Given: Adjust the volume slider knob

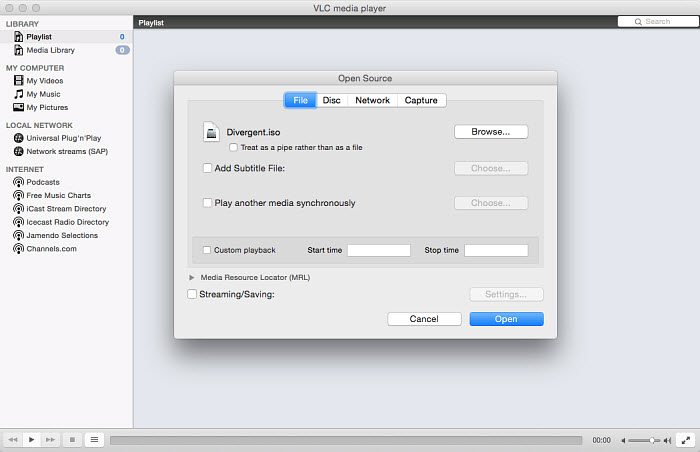Looking at the screenshot, I should coord(652,440).
